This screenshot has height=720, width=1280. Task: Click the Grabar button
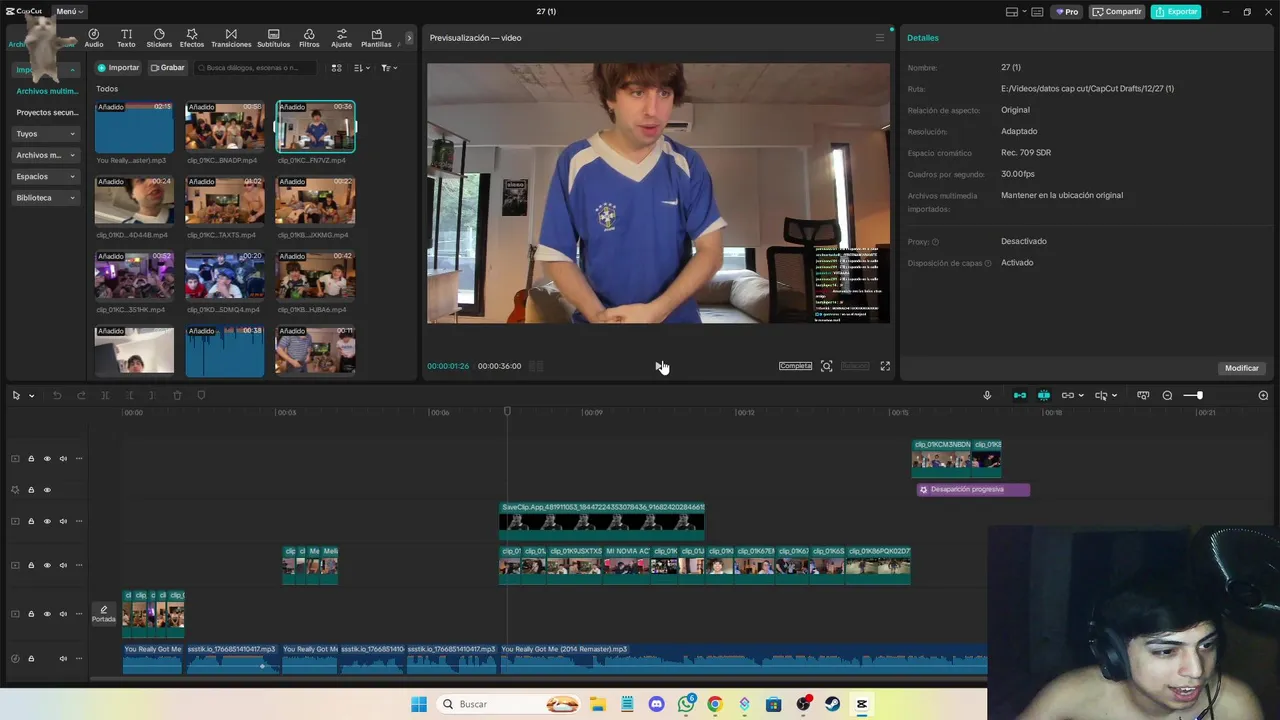[x=167, y=68]
